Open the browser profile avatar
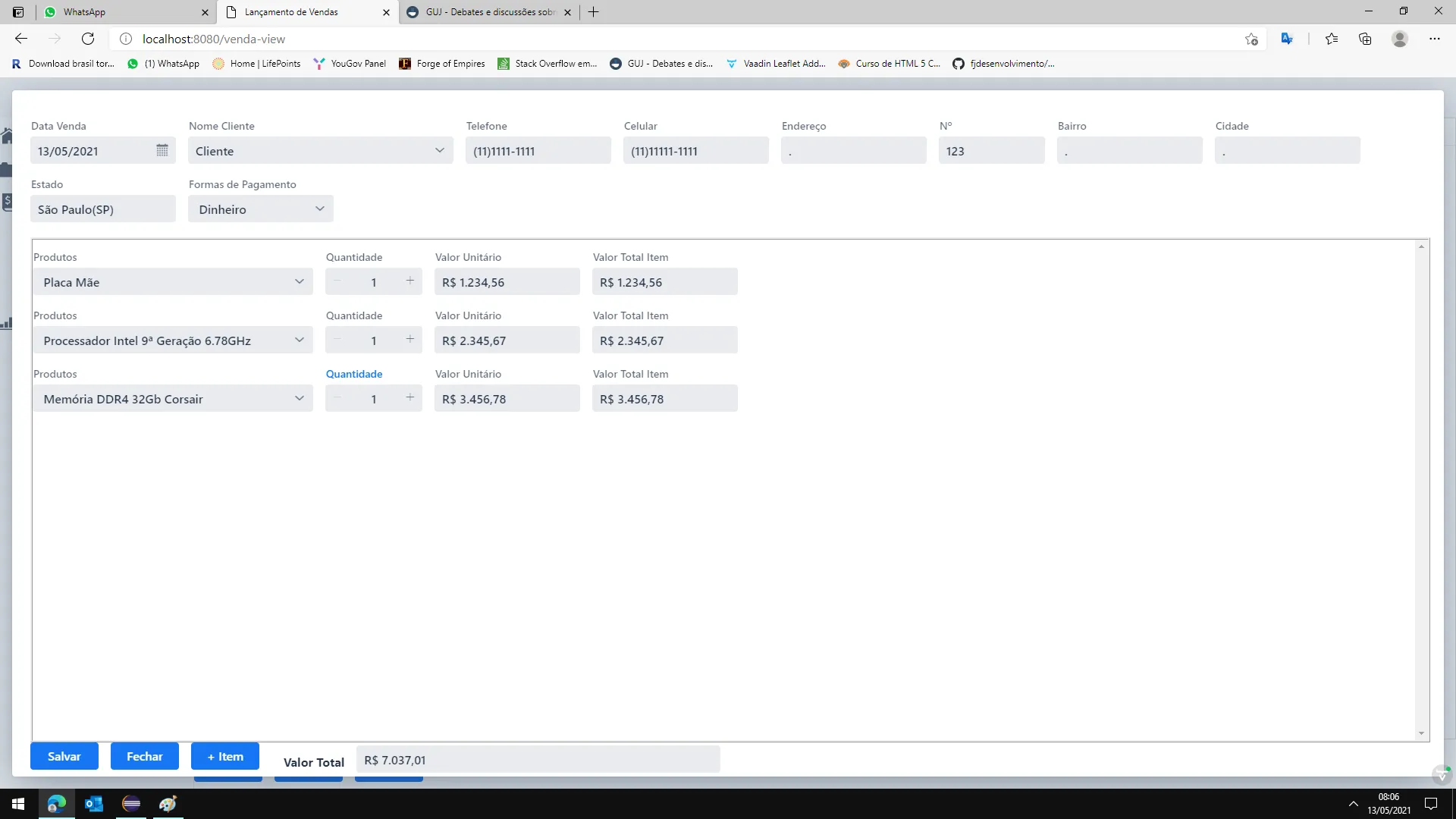The image size is (1456, 819). (x=1400, y=39)
